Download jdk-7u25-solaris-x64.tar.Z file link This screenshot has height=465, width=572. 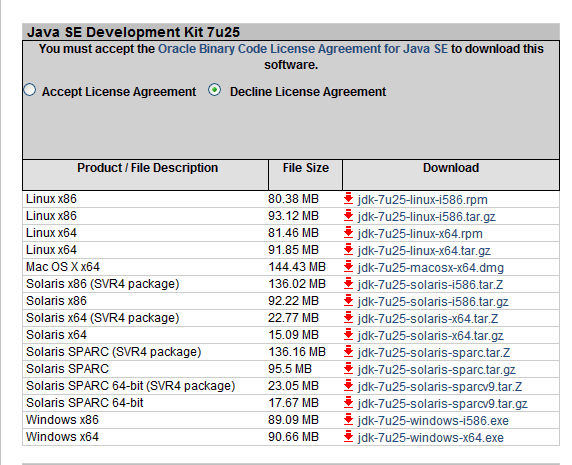(428, 318)
